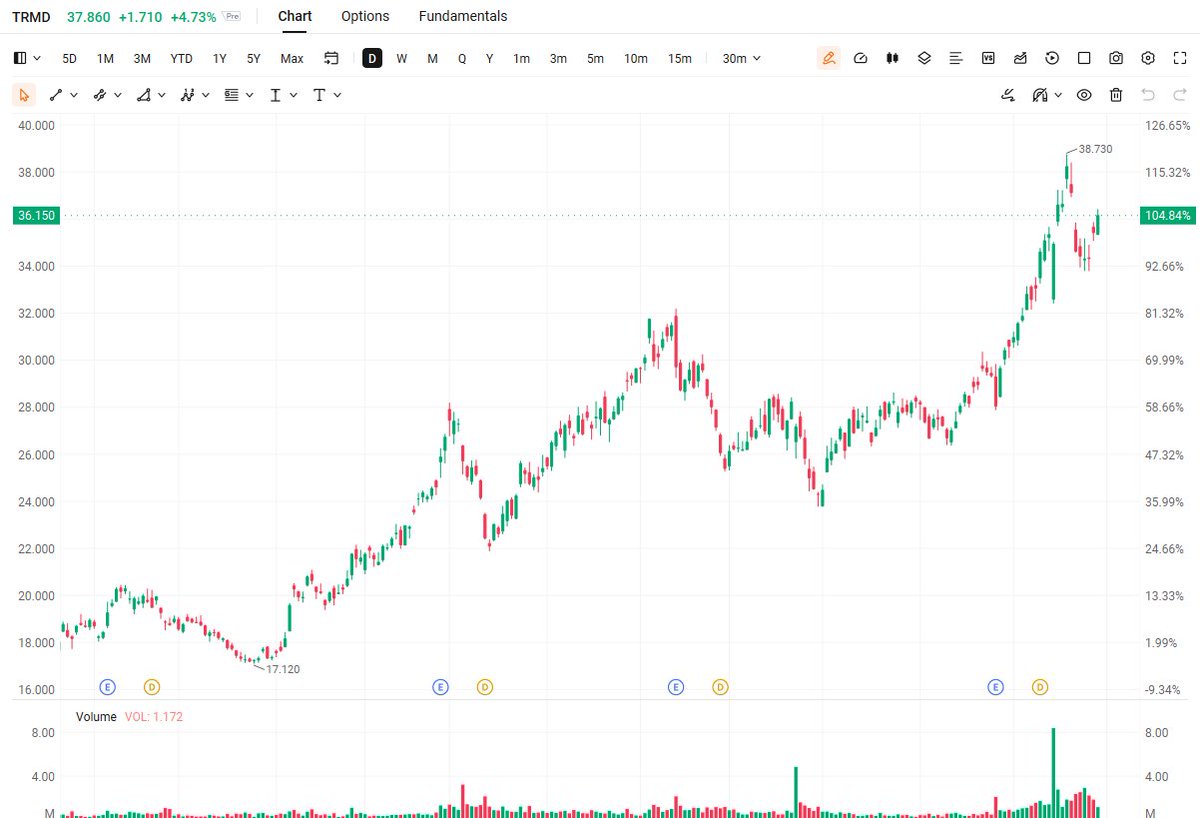
Task: Click the first earnings E marker
Action: [x=108, y=687]
